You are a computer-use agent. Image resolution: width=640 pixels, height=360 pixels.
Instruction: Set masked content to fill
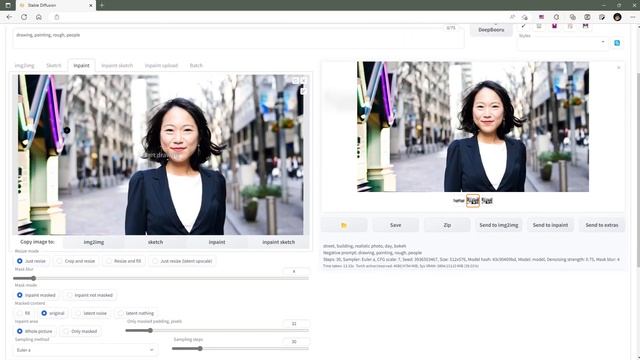tap(24, 313)
